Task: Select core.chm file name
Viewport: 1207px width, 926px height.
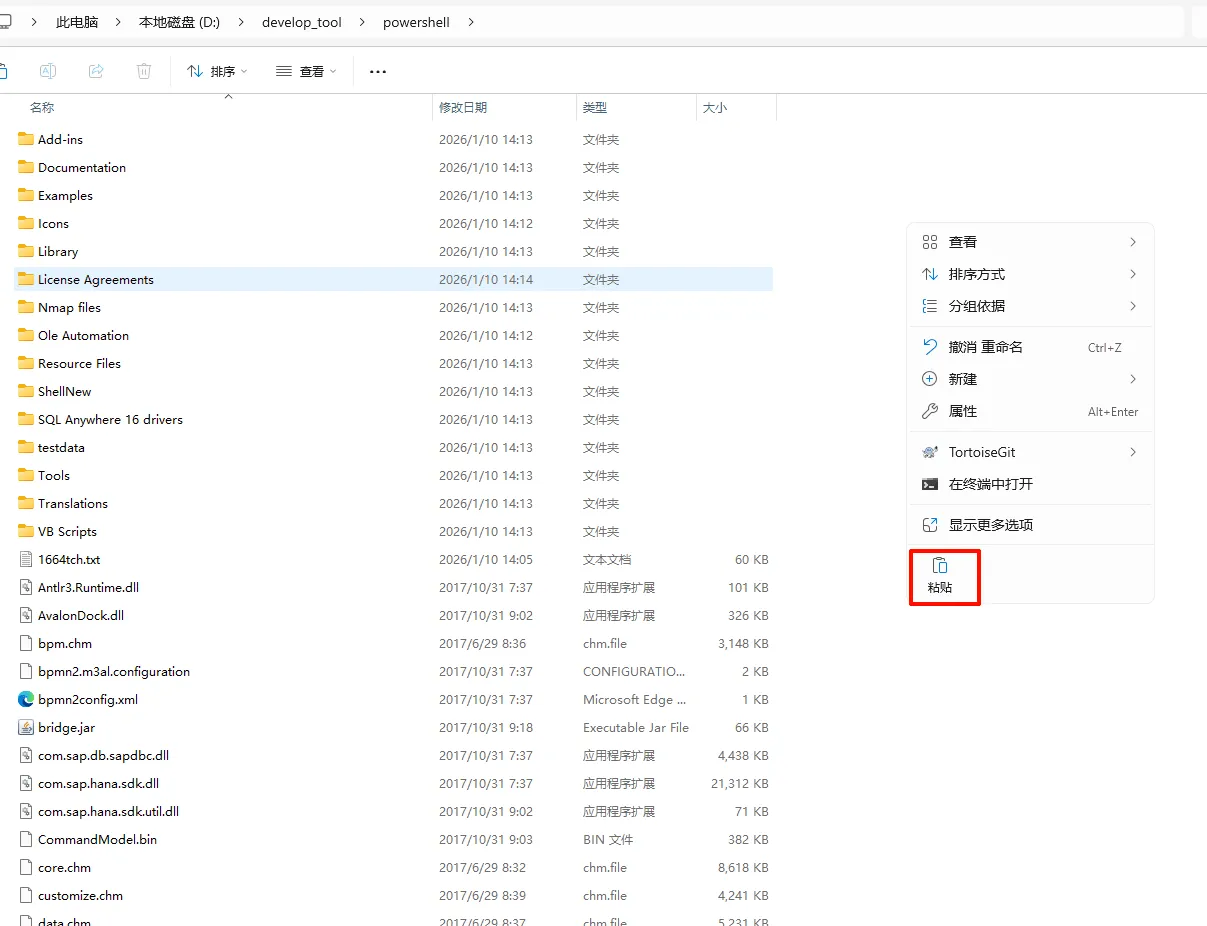Action: 65,867
